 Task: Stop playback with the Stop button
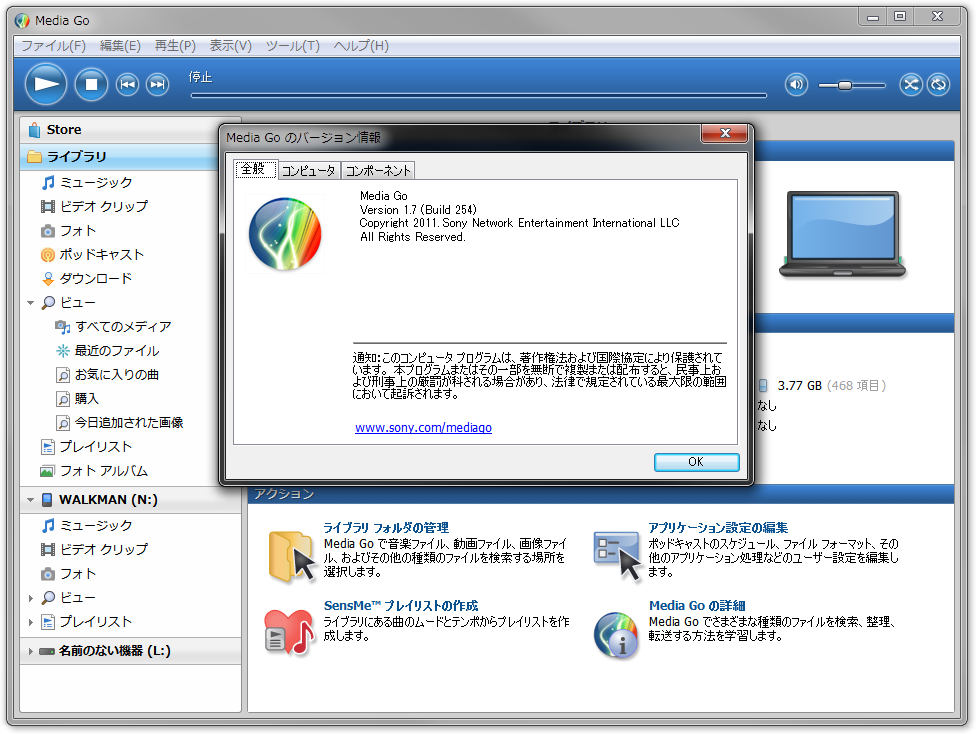92,84
